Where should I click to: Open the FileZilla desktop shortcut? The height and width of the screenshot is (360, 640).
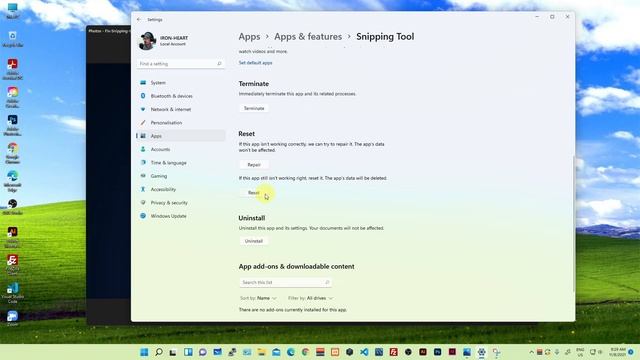(12, 265)
